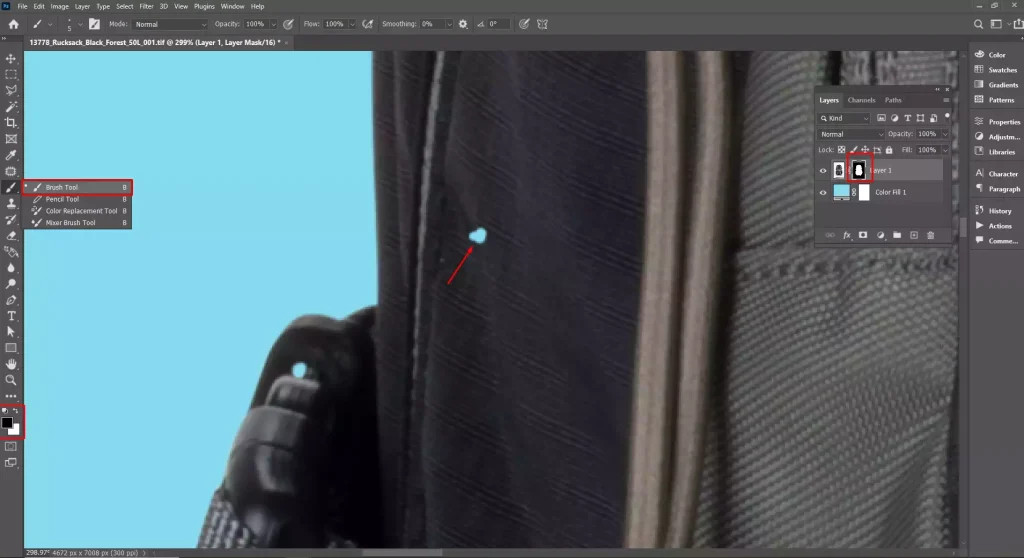Open the Actions panel
The height and width of the screenshot is (558, 1024).
(993, 225)
